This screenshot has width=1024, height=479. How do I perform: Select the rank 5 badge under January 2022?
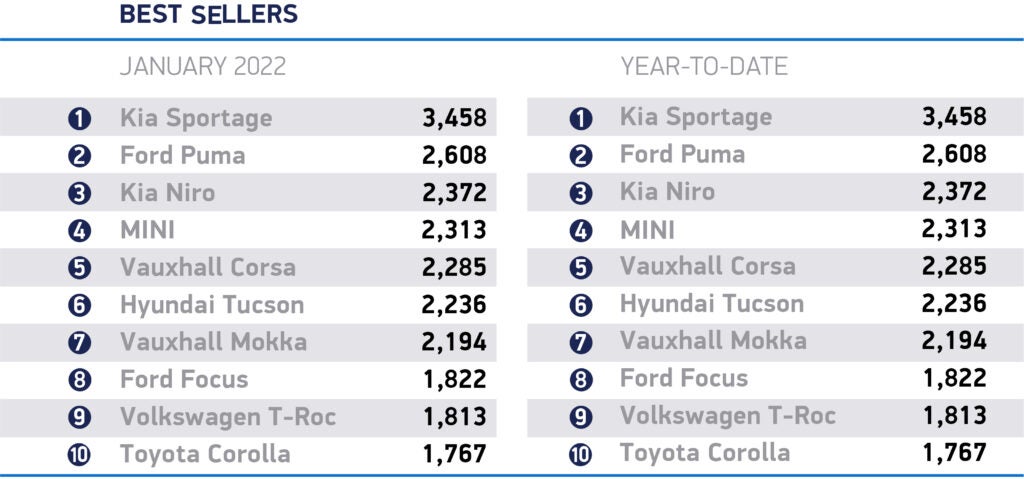(x=81, y=268)
